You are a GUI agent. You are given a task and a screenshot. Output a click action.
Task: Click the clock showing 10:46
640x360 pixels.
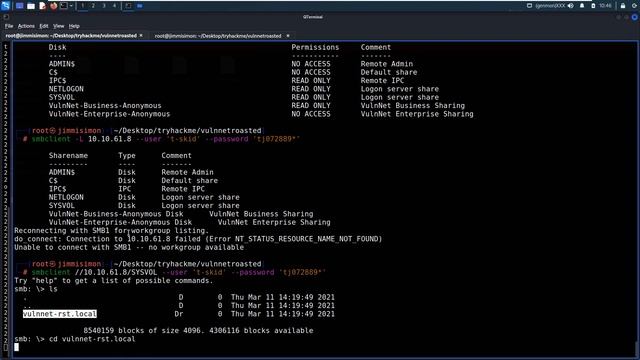point(606,6)
